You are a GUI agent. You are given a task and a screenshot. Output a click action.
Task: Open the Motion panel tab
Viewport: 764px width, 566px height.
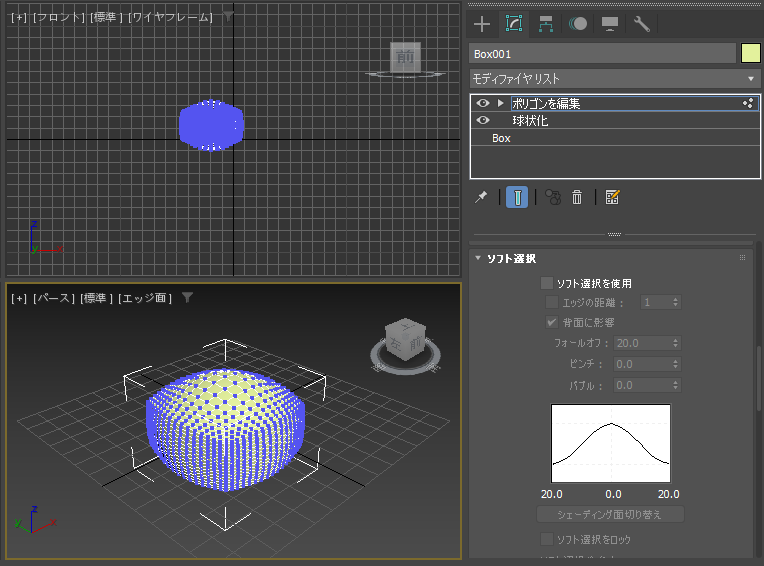578,24
